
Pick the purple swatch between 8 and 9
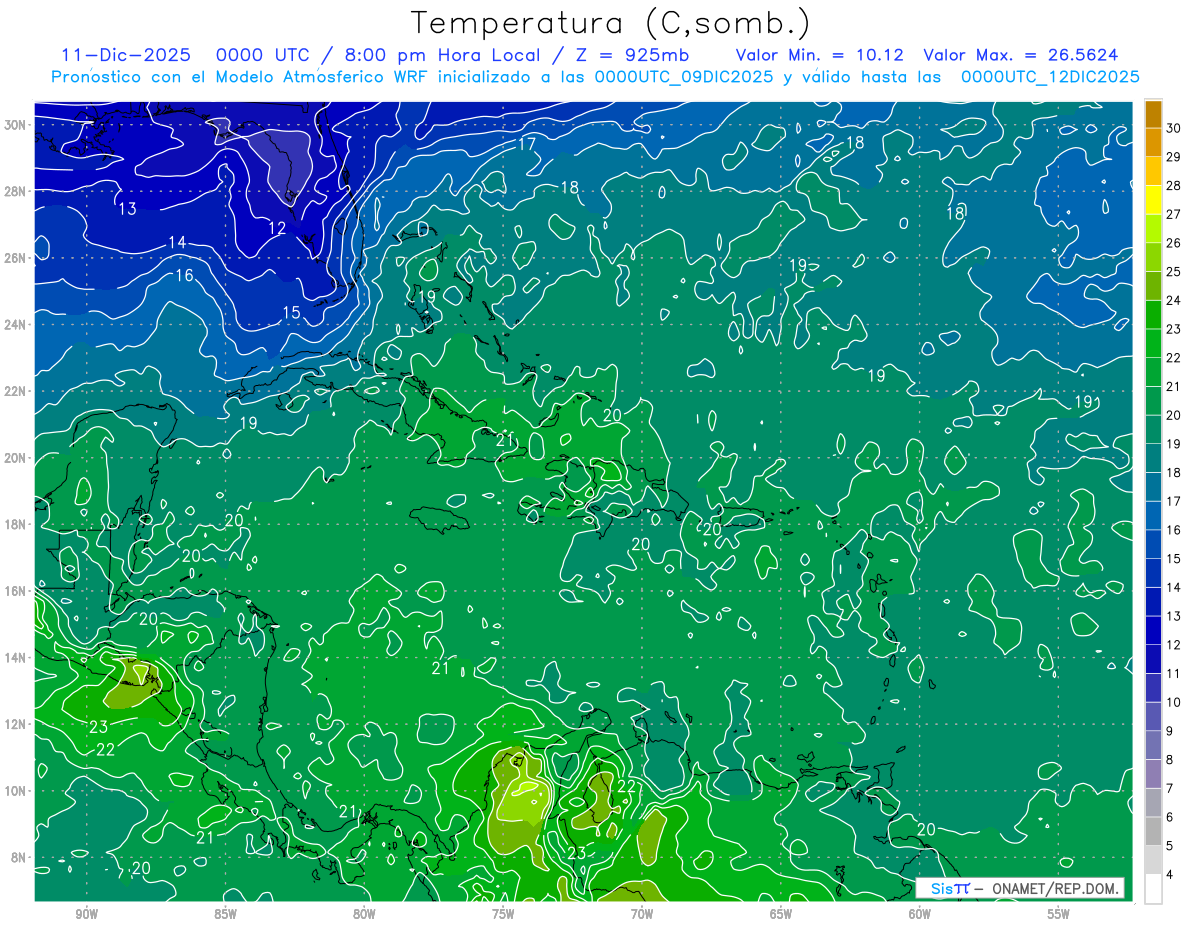tap(1153, 745)
